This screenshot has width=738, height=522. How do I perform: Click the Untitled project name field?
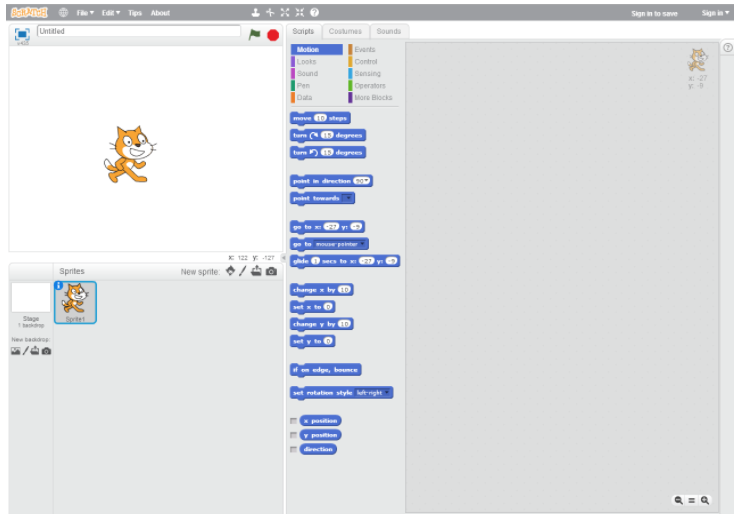(x=139, y=31)
